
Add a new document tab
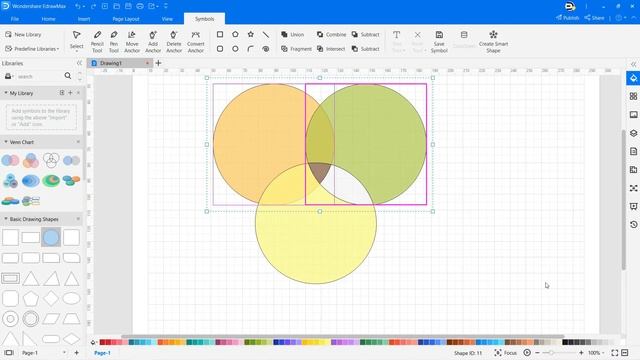[158, 63]
